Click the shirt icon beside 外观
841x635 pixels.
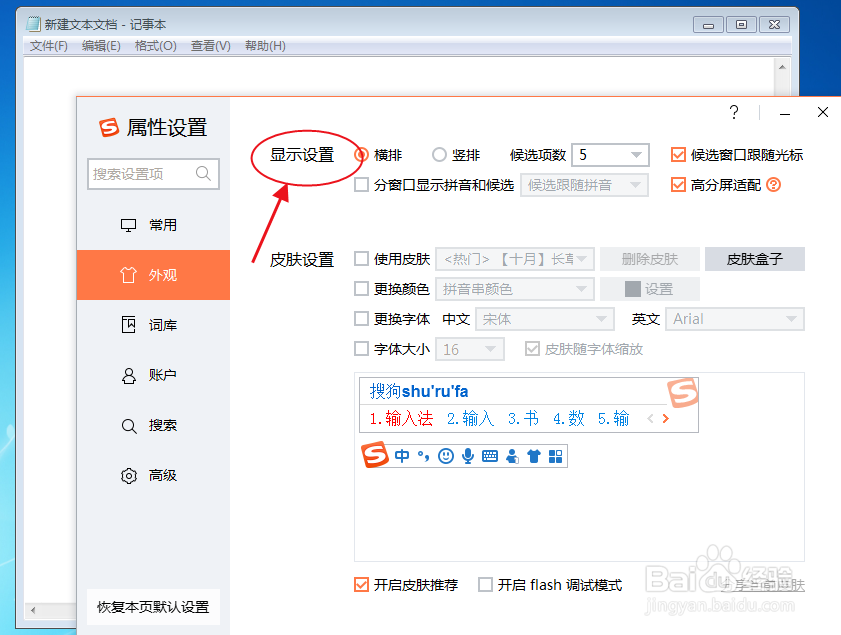[128, 275]
